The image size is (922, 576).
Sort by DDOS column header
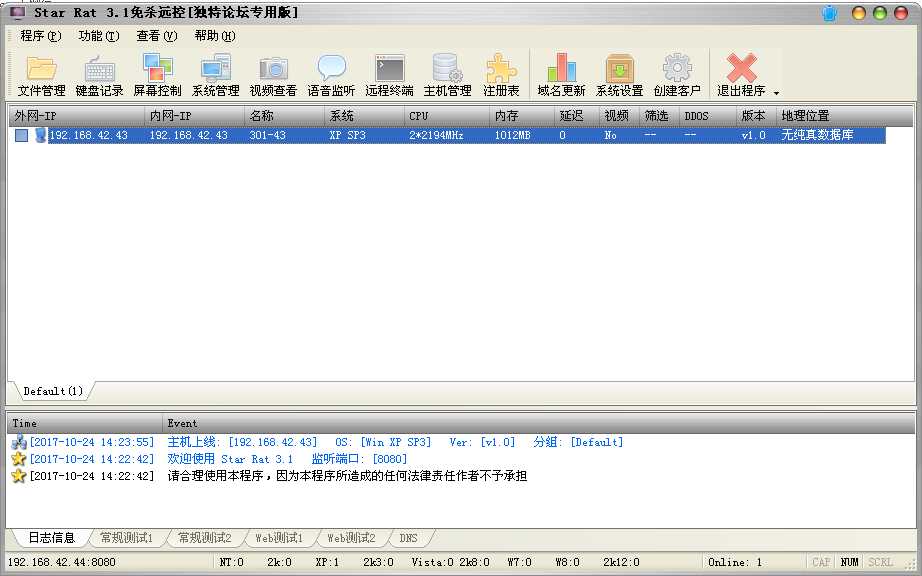tap(707, 116)
